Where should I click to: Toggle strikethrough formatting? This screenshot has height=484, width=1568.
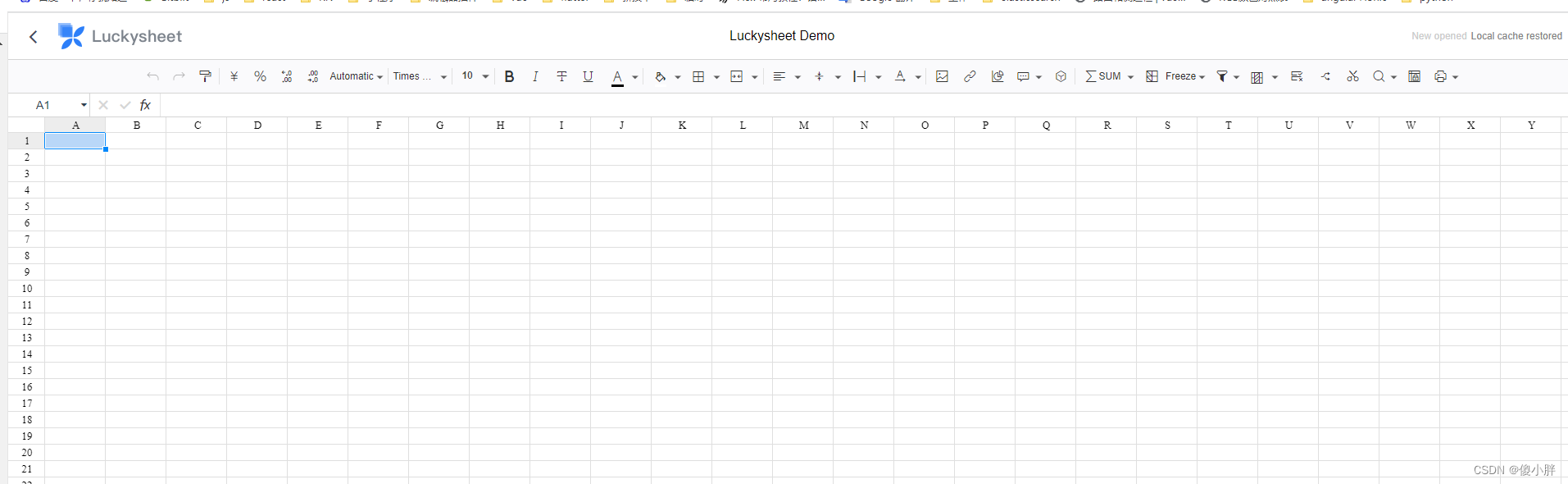561,76
